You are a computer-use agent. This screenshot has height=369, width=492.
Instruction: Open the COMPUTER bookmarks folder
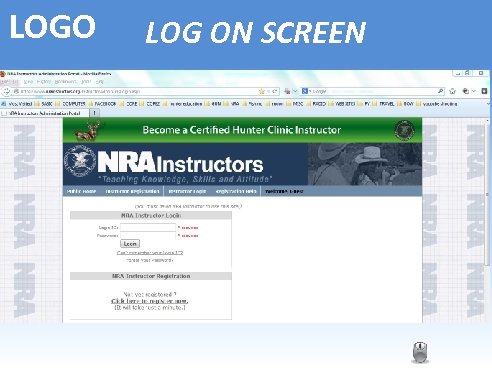(x=71, y=104)
